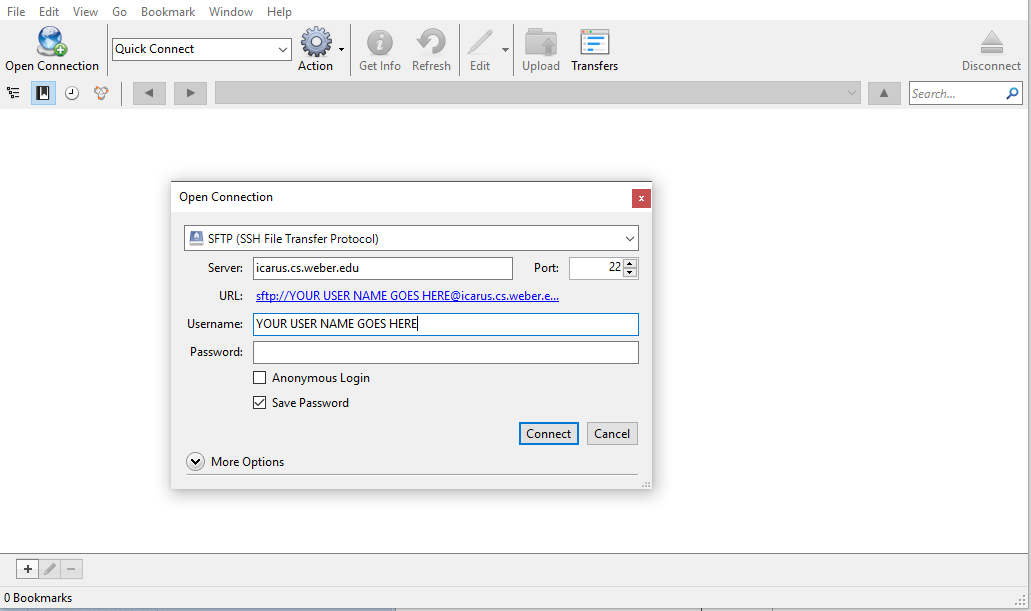Click the sftp URL link
Viewport: 1031px width, 611px height.
tap(407, 296)
